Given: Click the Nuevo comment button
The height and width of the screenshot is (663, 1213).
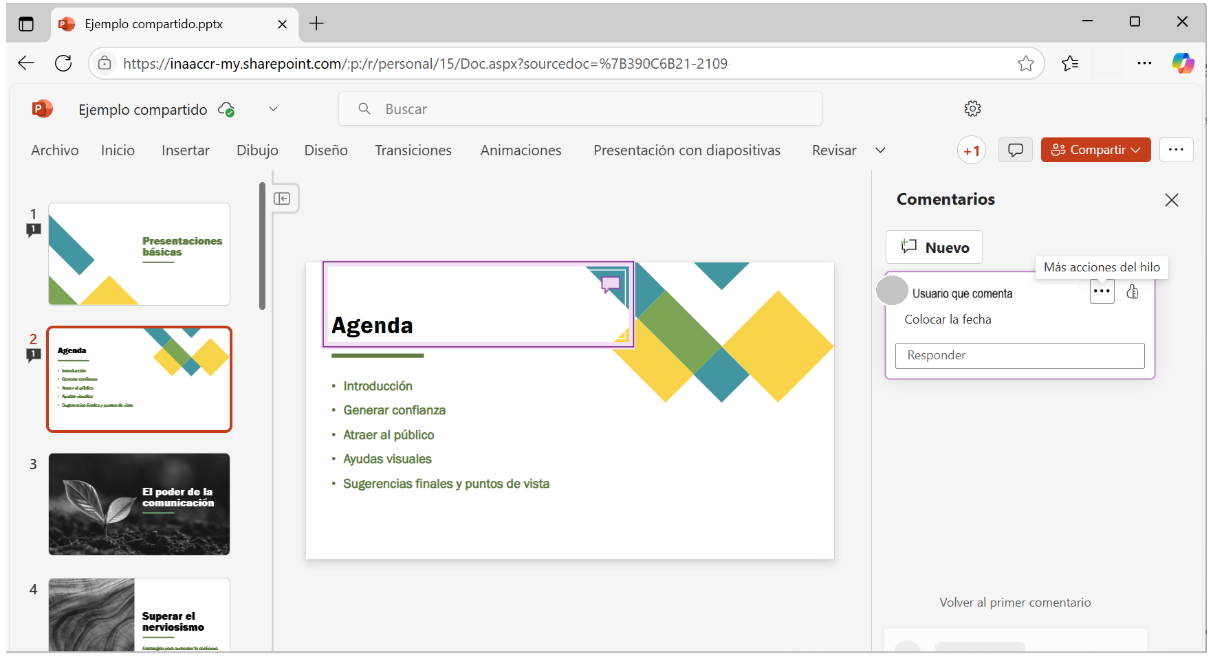Looking at the screenshot, I should 934,247.
